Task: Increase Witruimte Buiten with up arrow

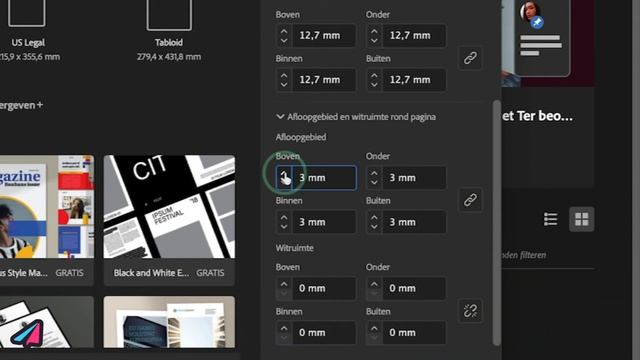Action: (x=374, y=328)
